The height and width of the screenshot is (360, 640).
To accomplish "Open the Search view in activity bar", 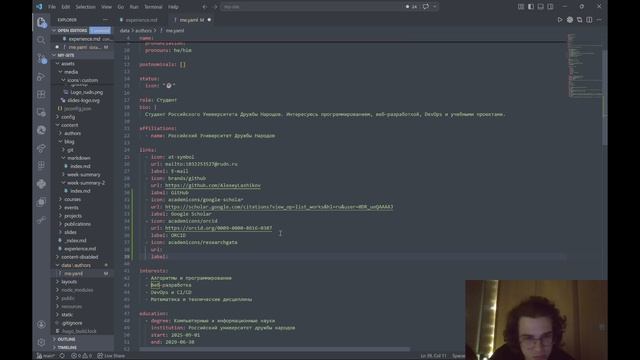I will [x=41, y=40].
